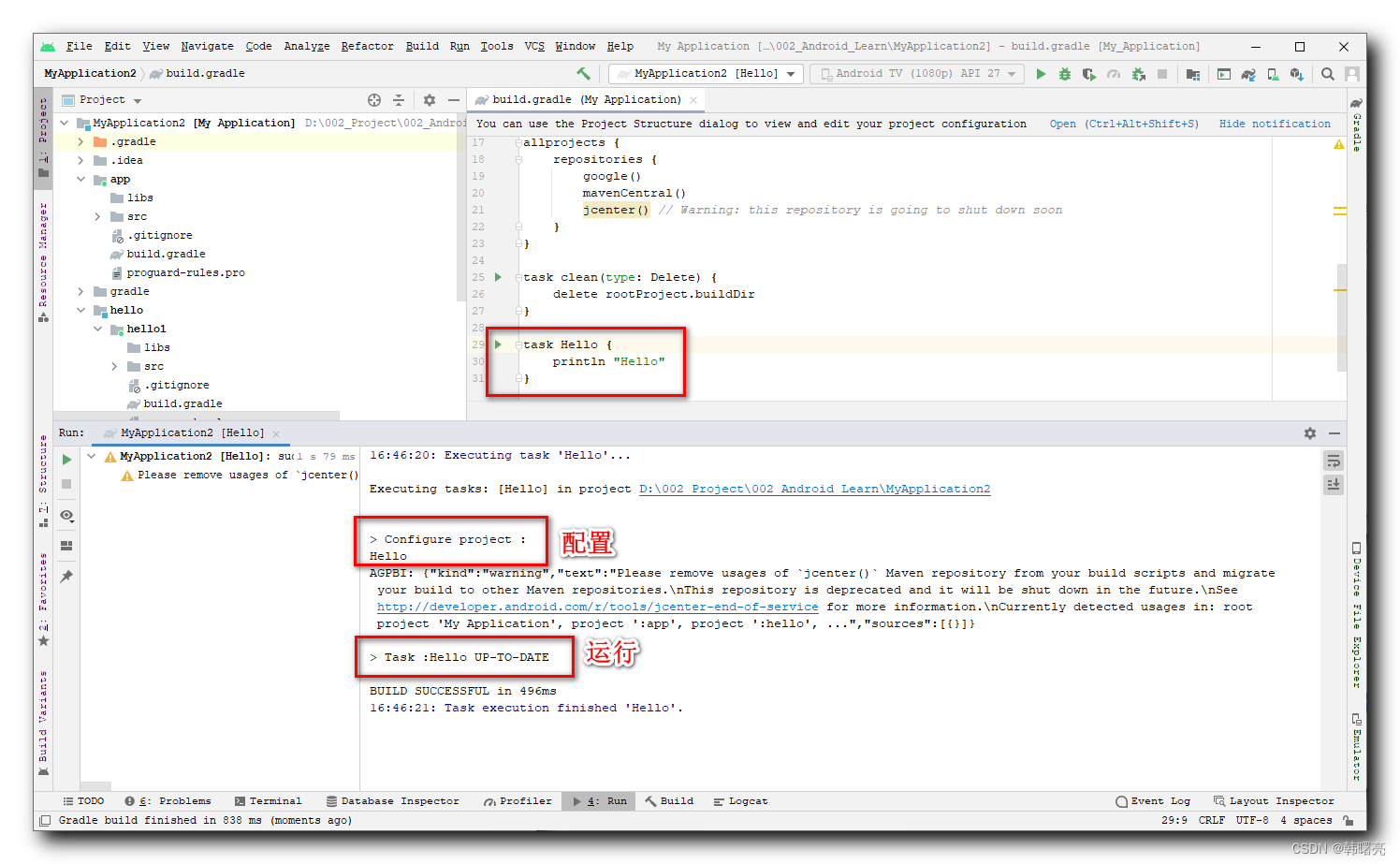Collapse the app module folder
The width and height of the screenshot is (1400, 864).
[80, 179]
